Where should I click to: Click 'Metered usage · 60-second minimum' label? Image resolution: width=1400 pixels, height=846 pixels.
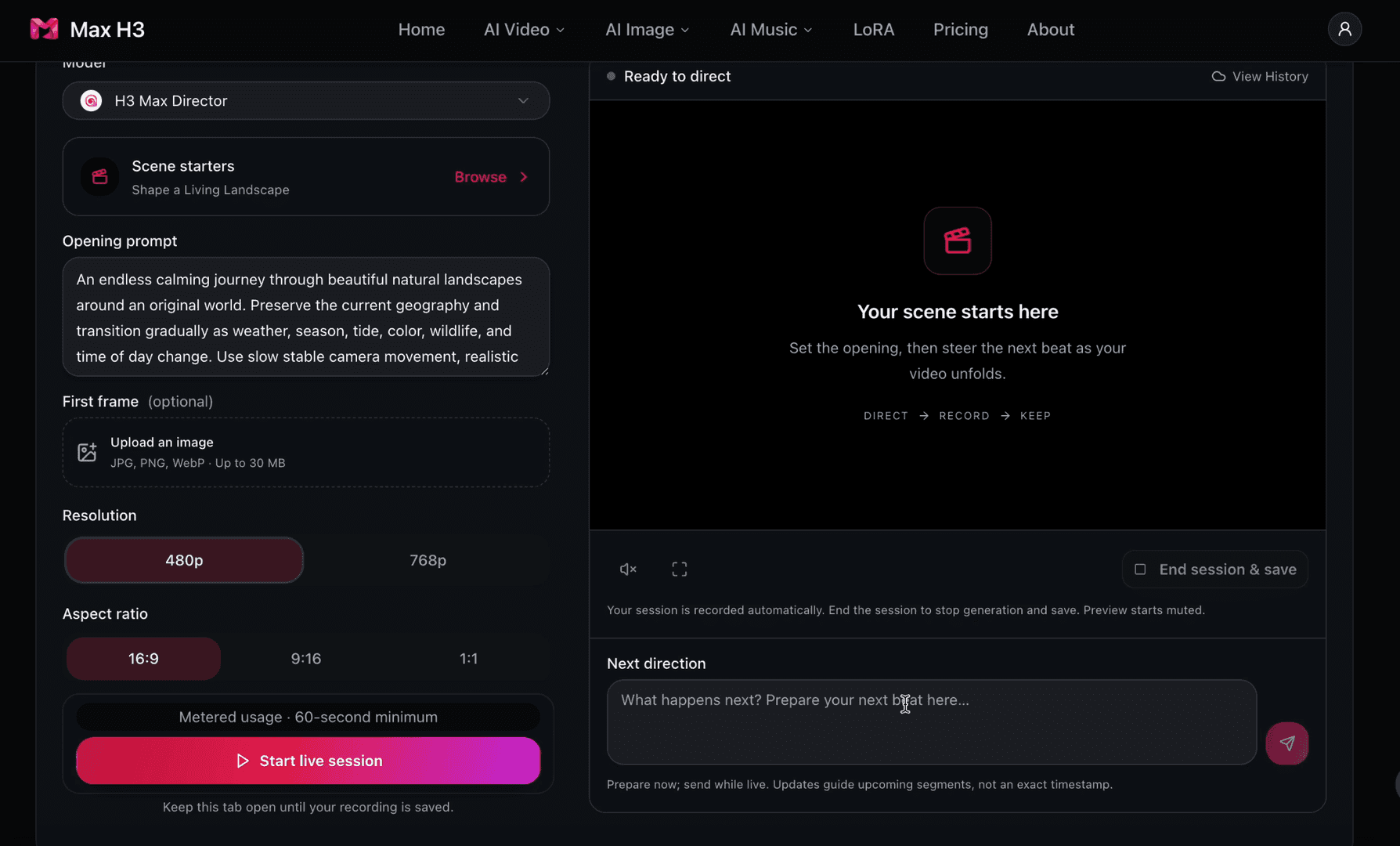point(309,718)
